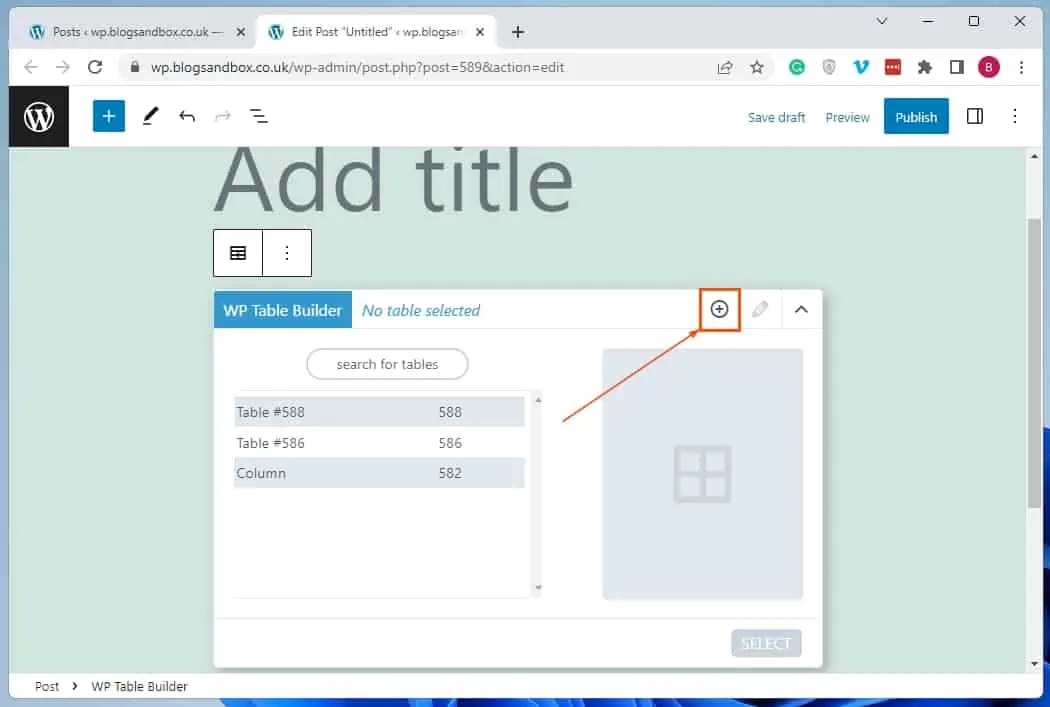Screen dimensions: 1050x707
Task: Click the WordPress logo icon
Action: (39, 116)
